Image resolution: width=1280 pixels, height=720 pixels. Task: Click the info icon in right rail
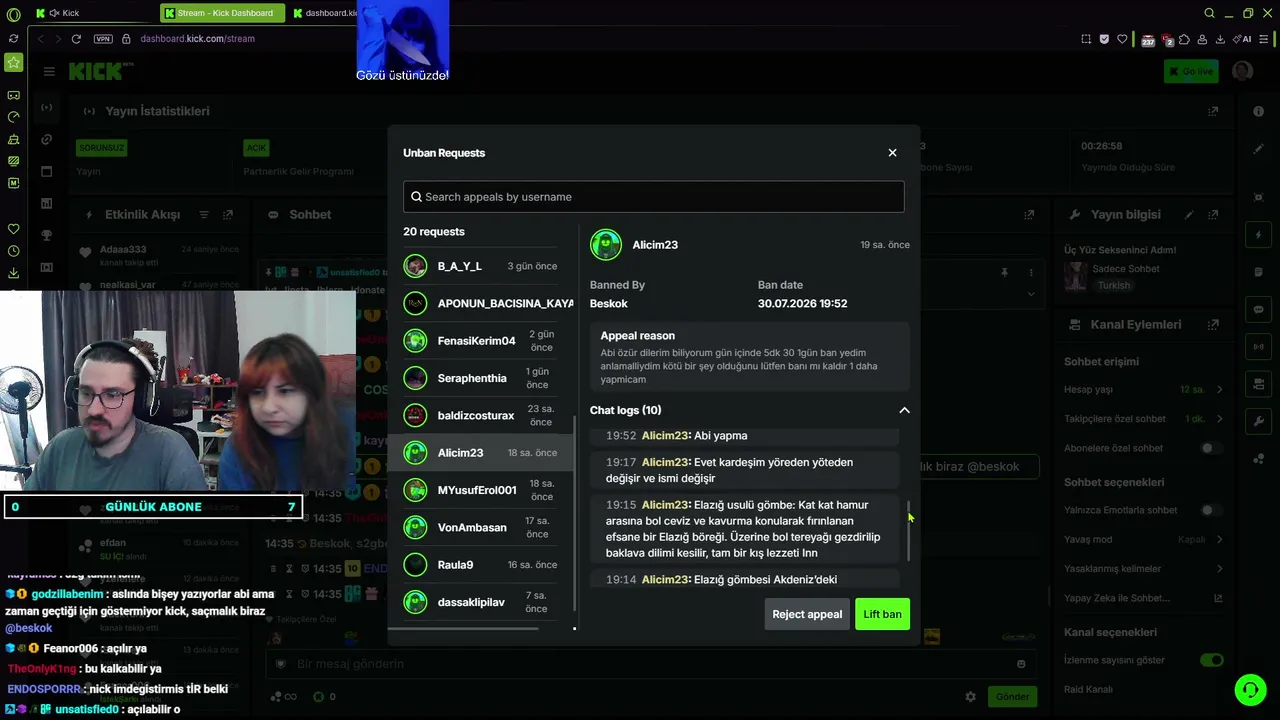tap(1258, 111)
